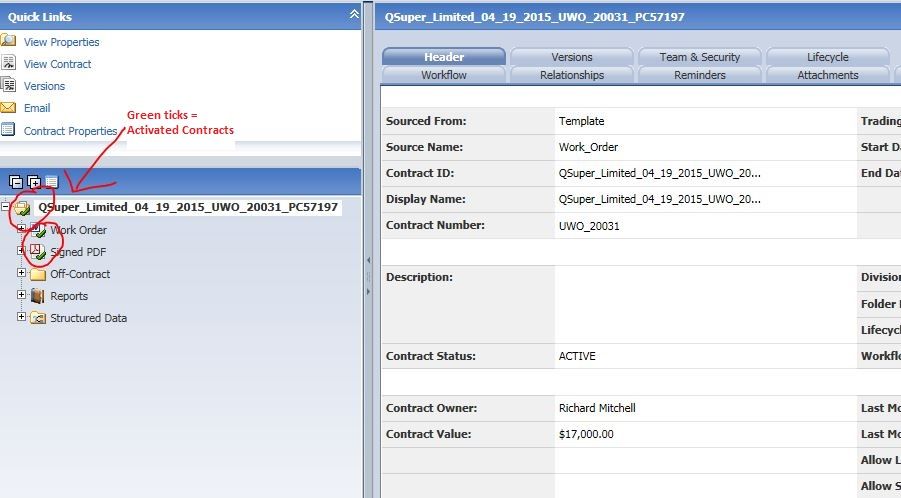Image resolution: width=901 pixels, height=498 pixels.
Task: Click the Reports book icon
Action: click(38, 296)
